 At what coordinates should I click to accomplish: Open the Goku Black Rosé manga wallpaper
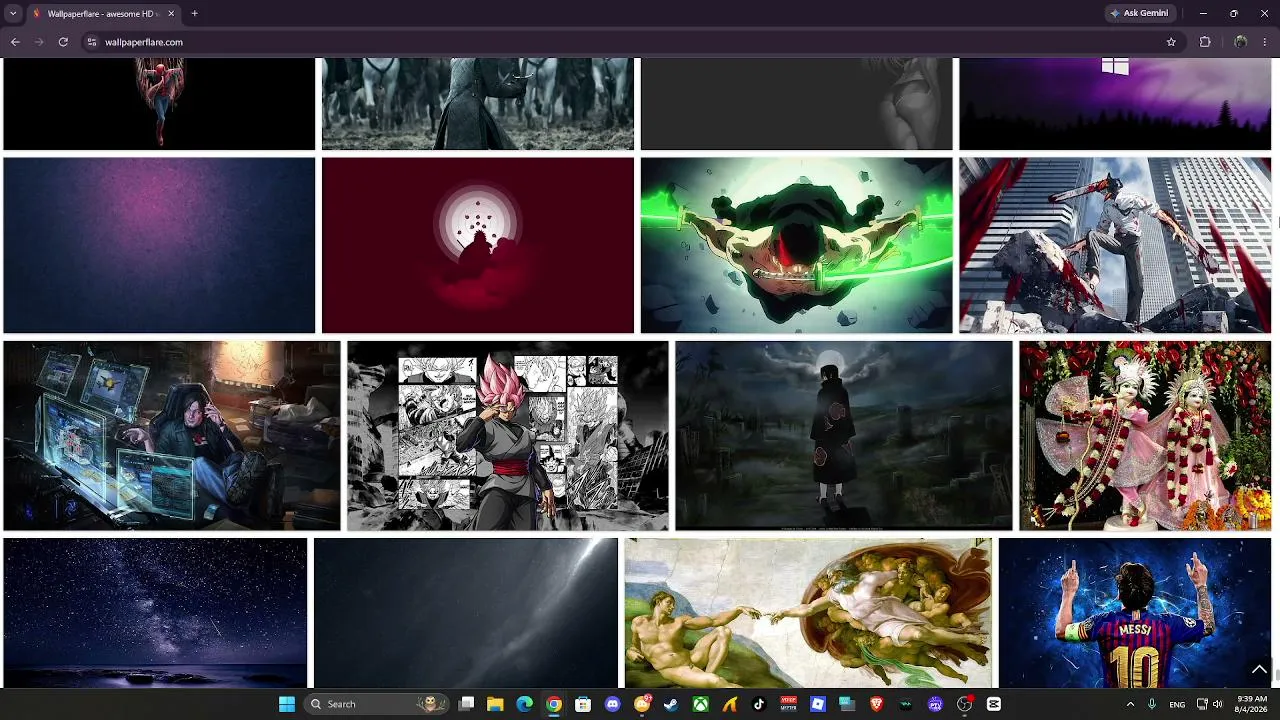[x=508, y=436]
